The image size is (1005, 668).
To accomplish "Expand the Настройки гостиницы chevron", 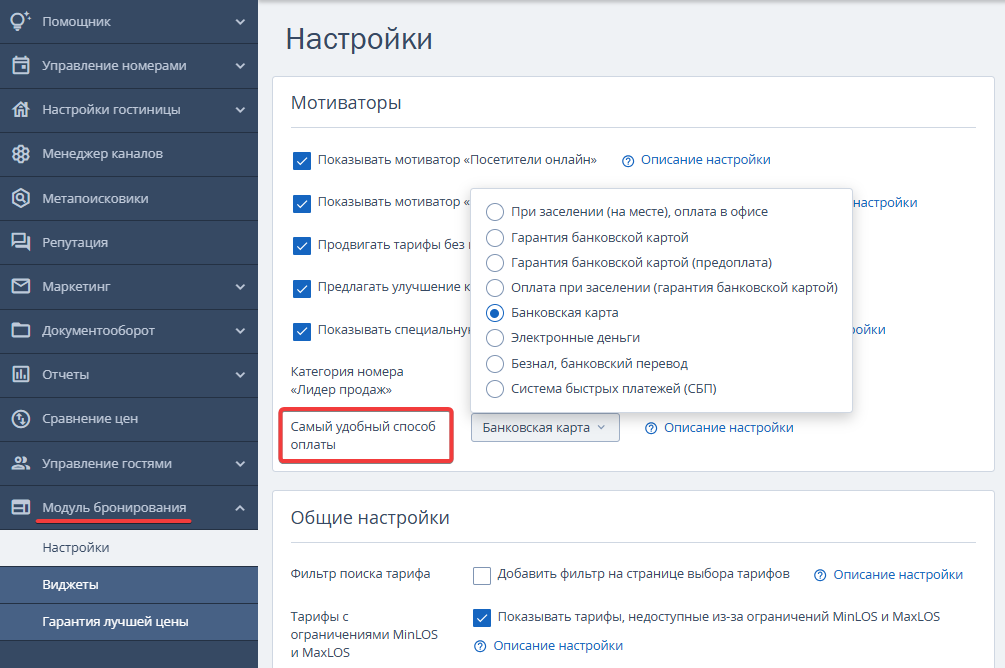I will [x=240, y=110].
